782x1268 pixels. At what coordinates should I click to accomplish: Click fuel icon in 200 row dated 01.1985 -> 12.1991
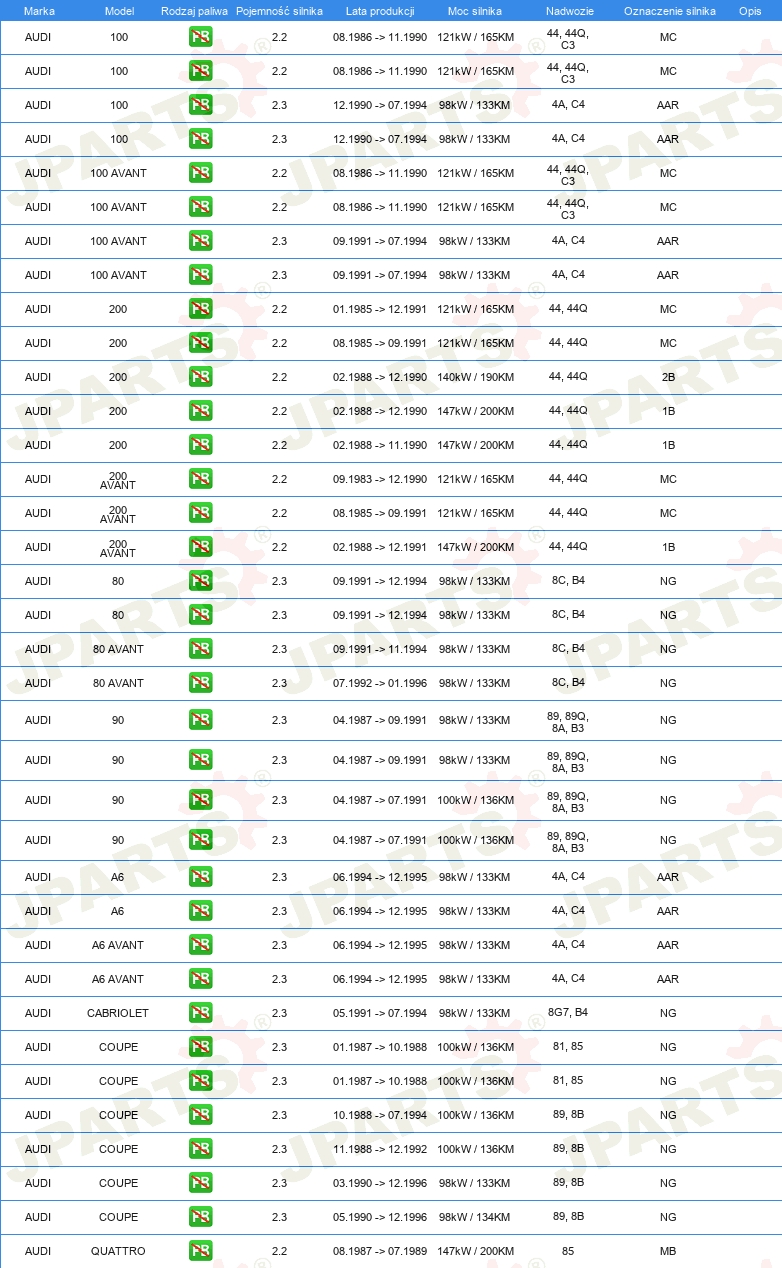point(200,309)
